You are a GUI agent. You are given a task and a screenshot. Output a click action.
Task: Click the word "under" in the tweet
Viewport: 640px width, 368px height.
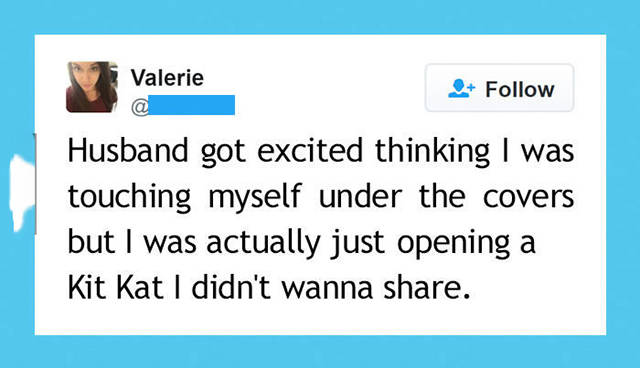click(x=360, y=196)
